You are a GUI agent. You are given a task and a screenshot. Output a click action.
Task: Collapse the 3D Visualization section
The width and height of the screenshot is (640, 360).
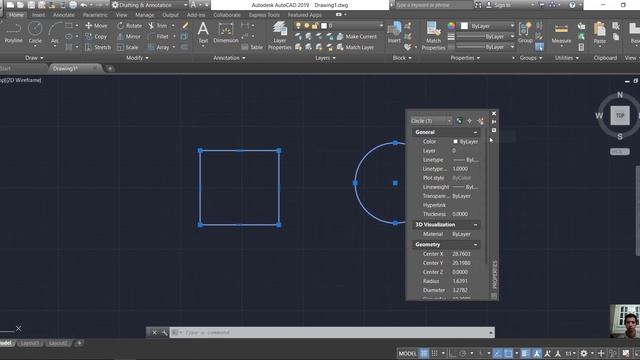(x=476, y=225)
